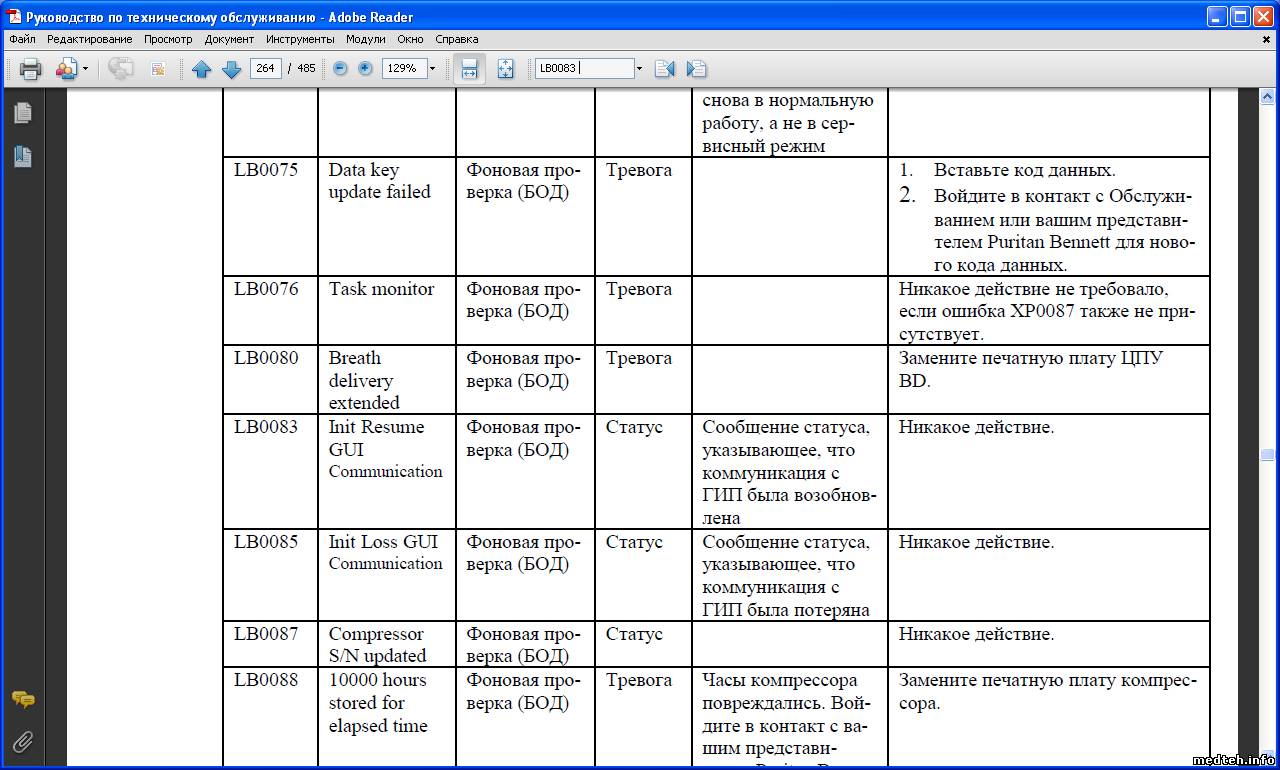Open the Attachments paperclip panel
1280x770 pixels.
23,741
